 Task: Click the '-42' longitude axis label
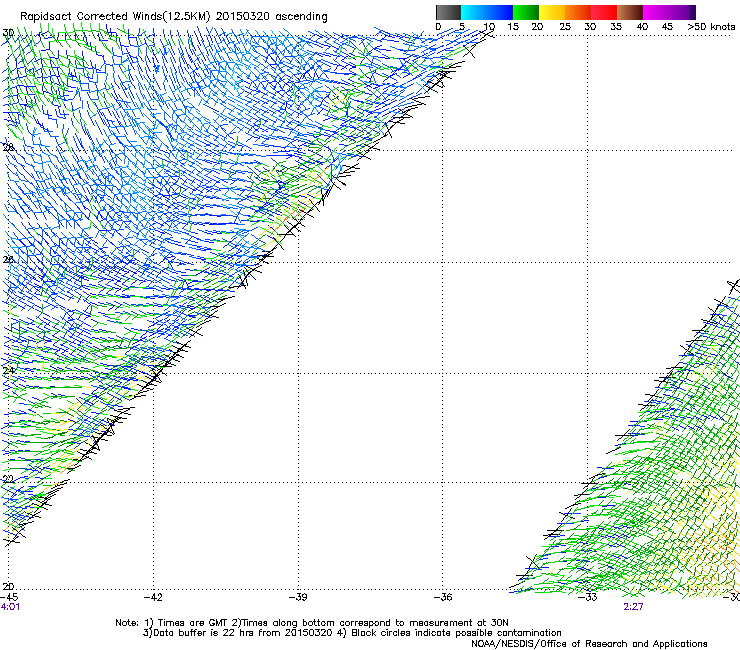(x=153, y=597)
